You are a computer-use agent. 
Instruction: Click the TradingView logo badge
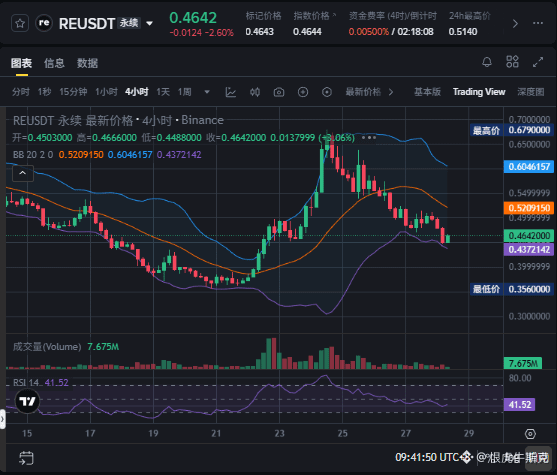tap(27, 401)
